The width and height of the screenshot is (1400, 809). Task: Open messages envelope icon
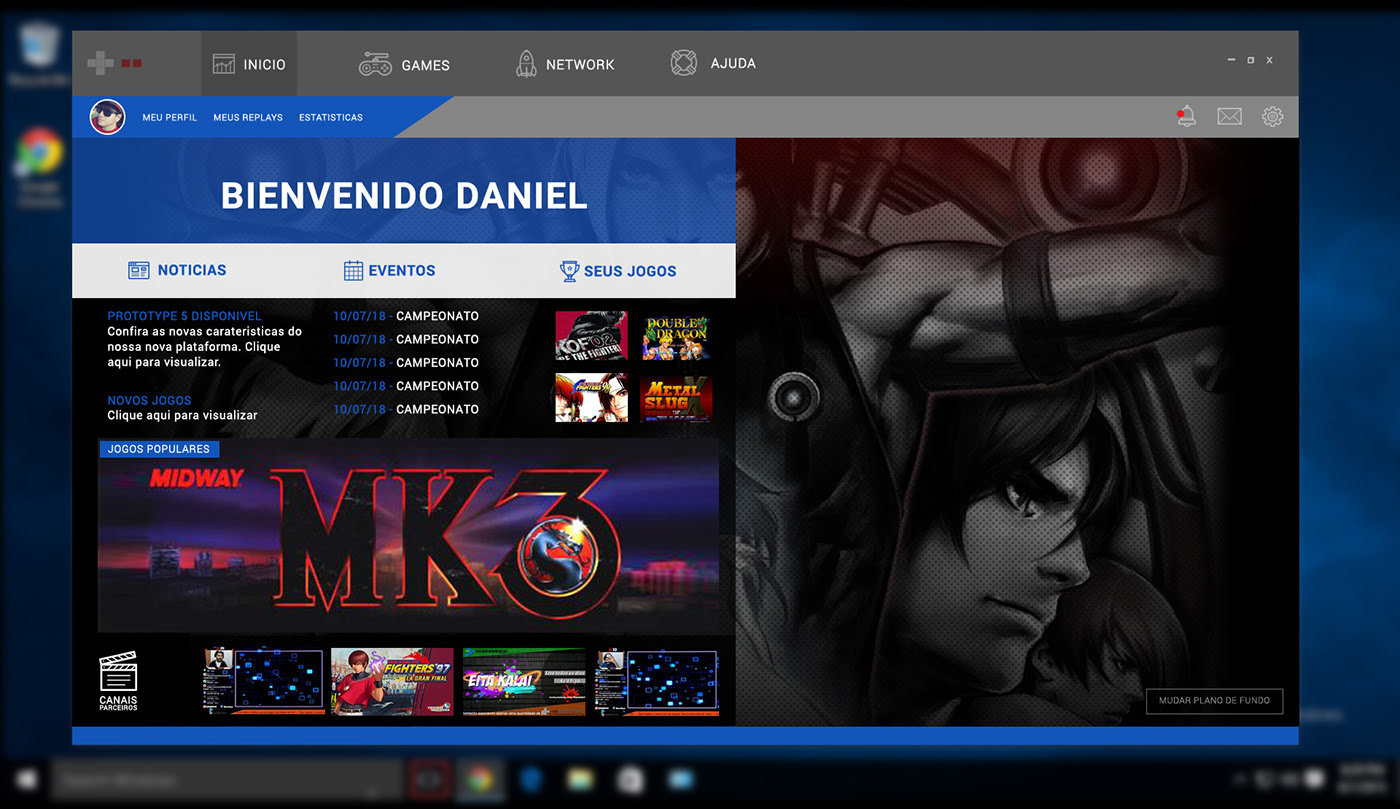[1229, 117]
